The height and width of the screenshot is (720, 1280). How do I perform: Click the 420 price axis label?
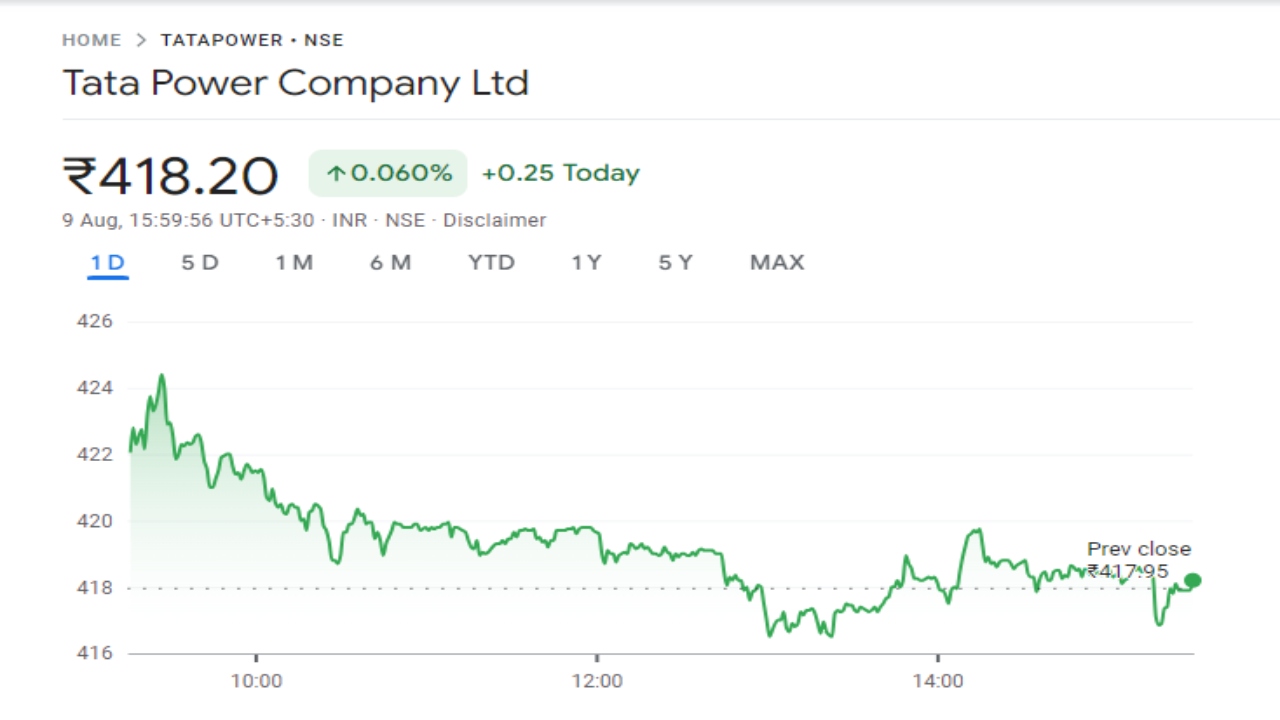pyautogui.click(x=95, y=521)
